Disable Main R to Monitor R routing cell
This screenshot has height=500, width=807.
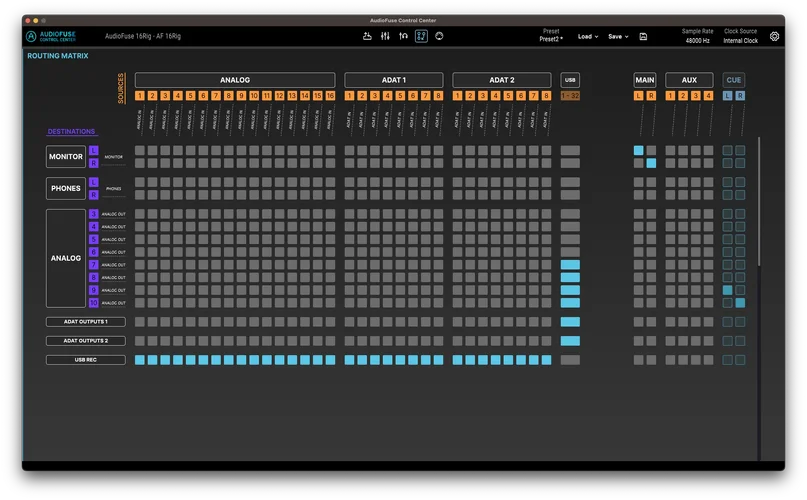651,163
